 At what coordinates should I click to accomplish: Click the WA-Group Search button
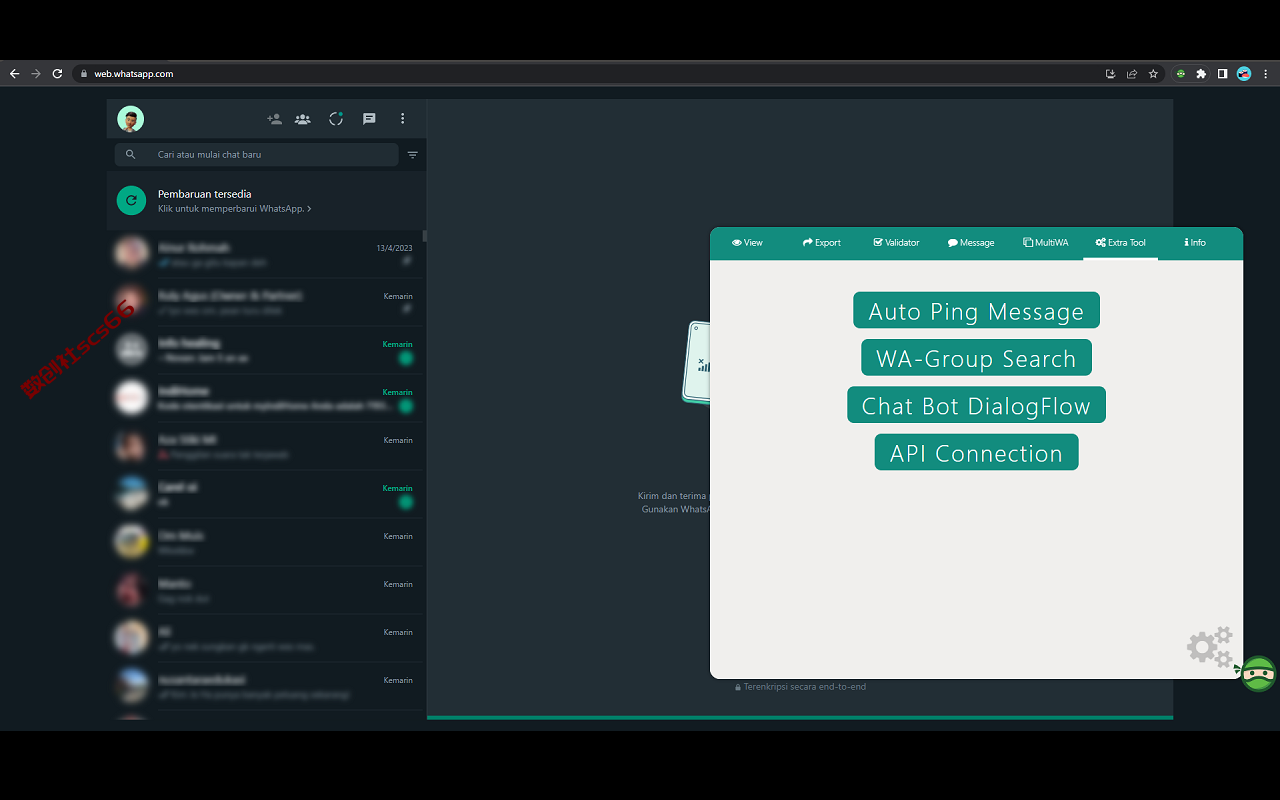click(976, 357)
